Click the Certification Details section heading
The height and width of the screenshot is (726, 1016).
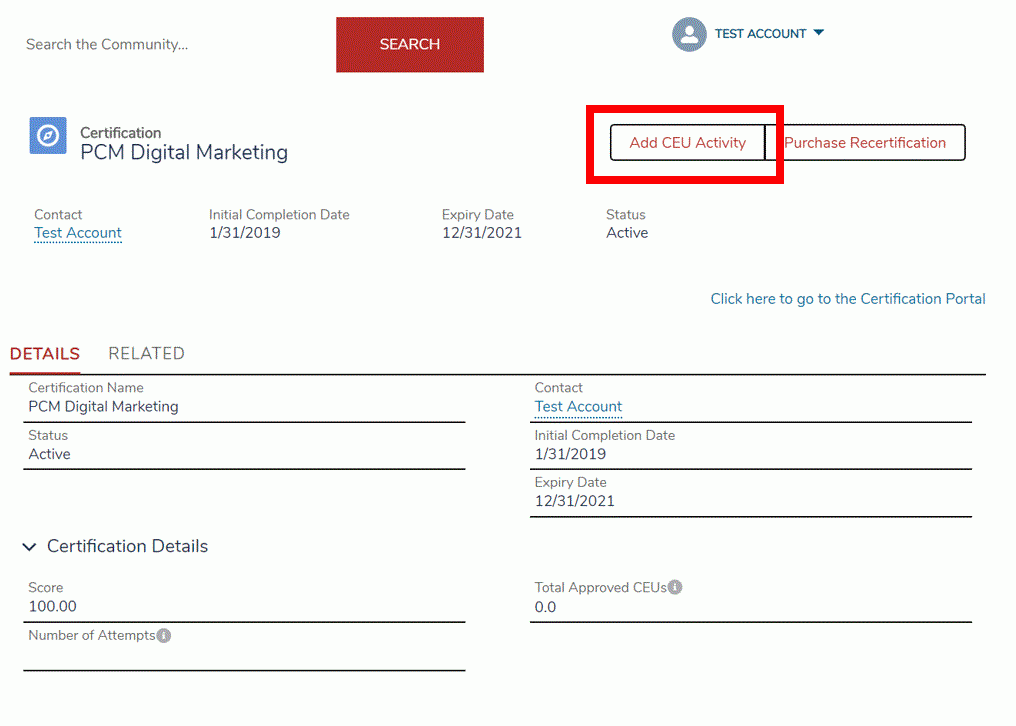128,546
